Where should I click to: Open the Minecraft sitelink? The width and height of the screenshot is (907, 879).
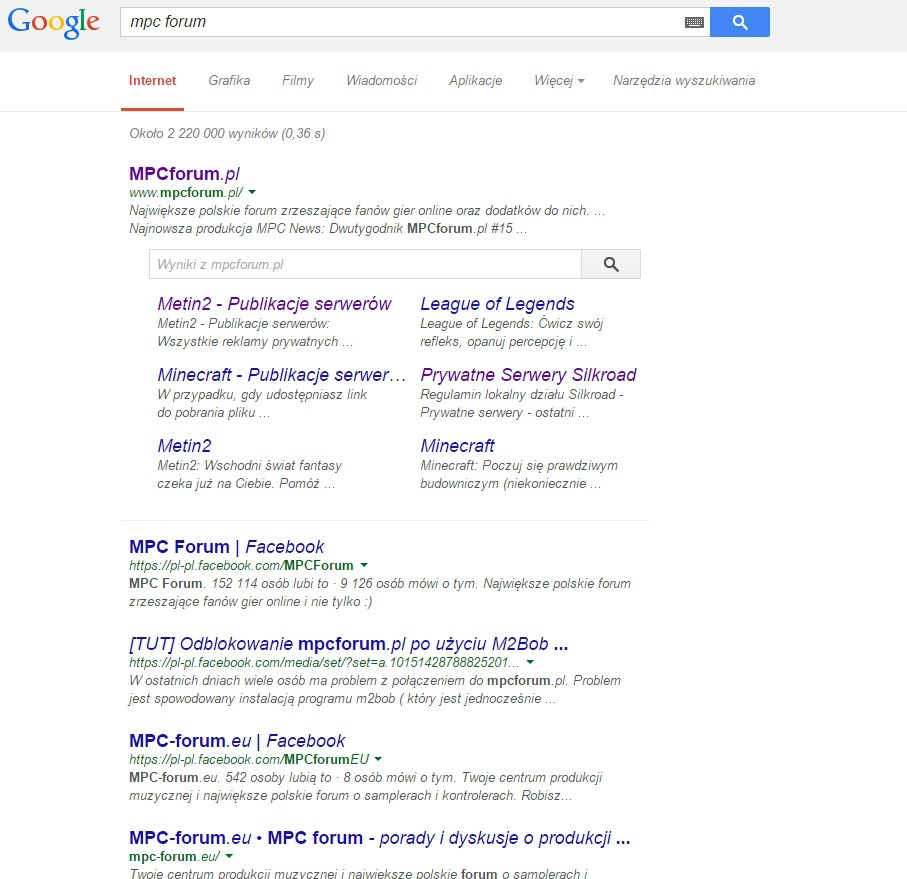pyautogui.click(x=457, y=446)
